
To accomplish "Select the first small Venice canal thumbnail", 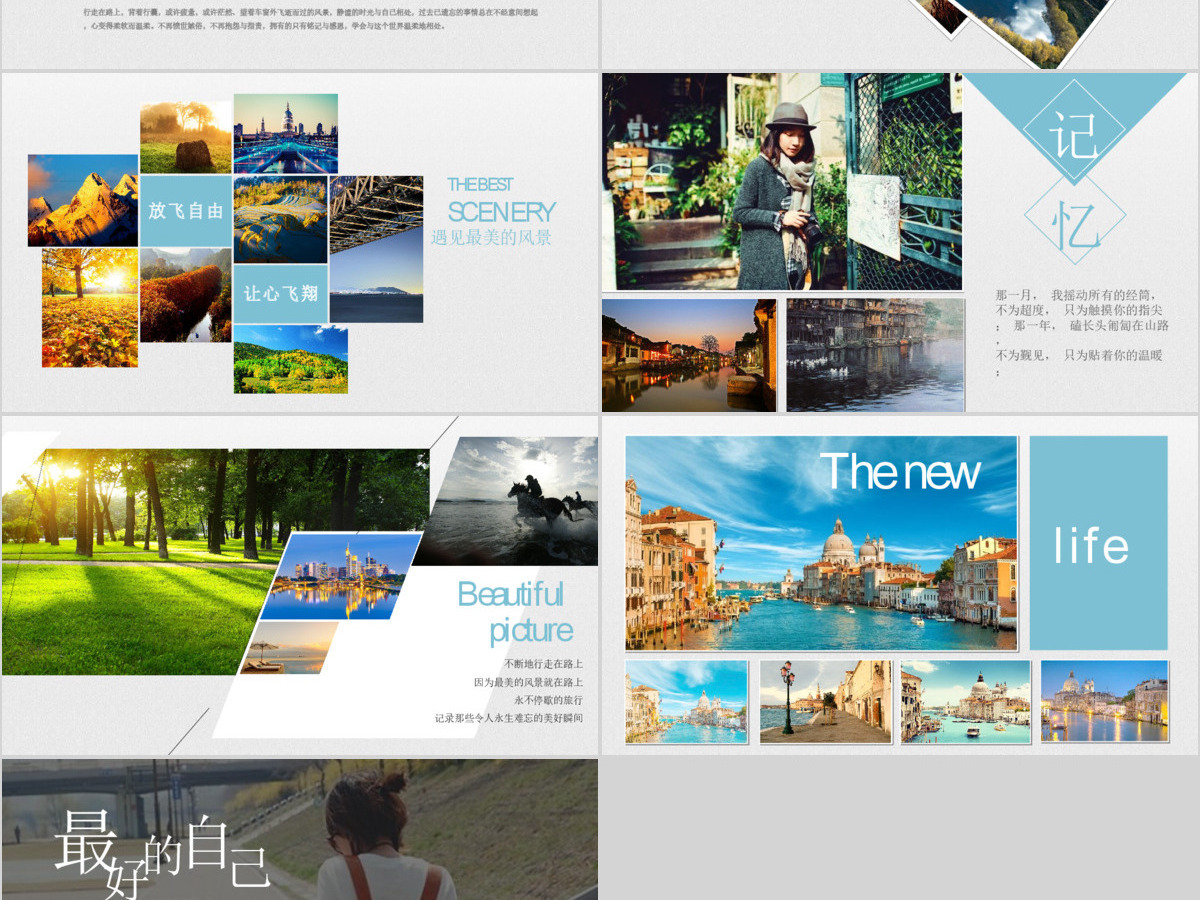I will click(686, 701).
